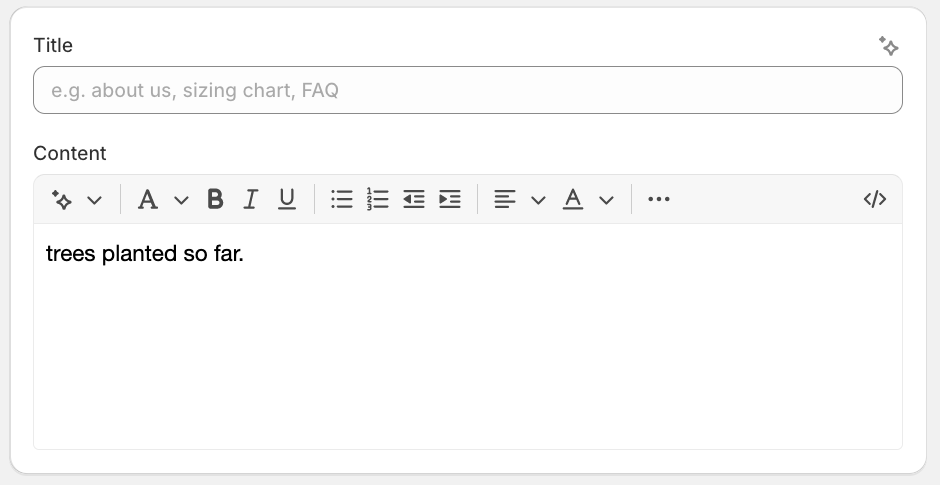
Task: Click the Title input field
Action: click(x=468, y=90)
